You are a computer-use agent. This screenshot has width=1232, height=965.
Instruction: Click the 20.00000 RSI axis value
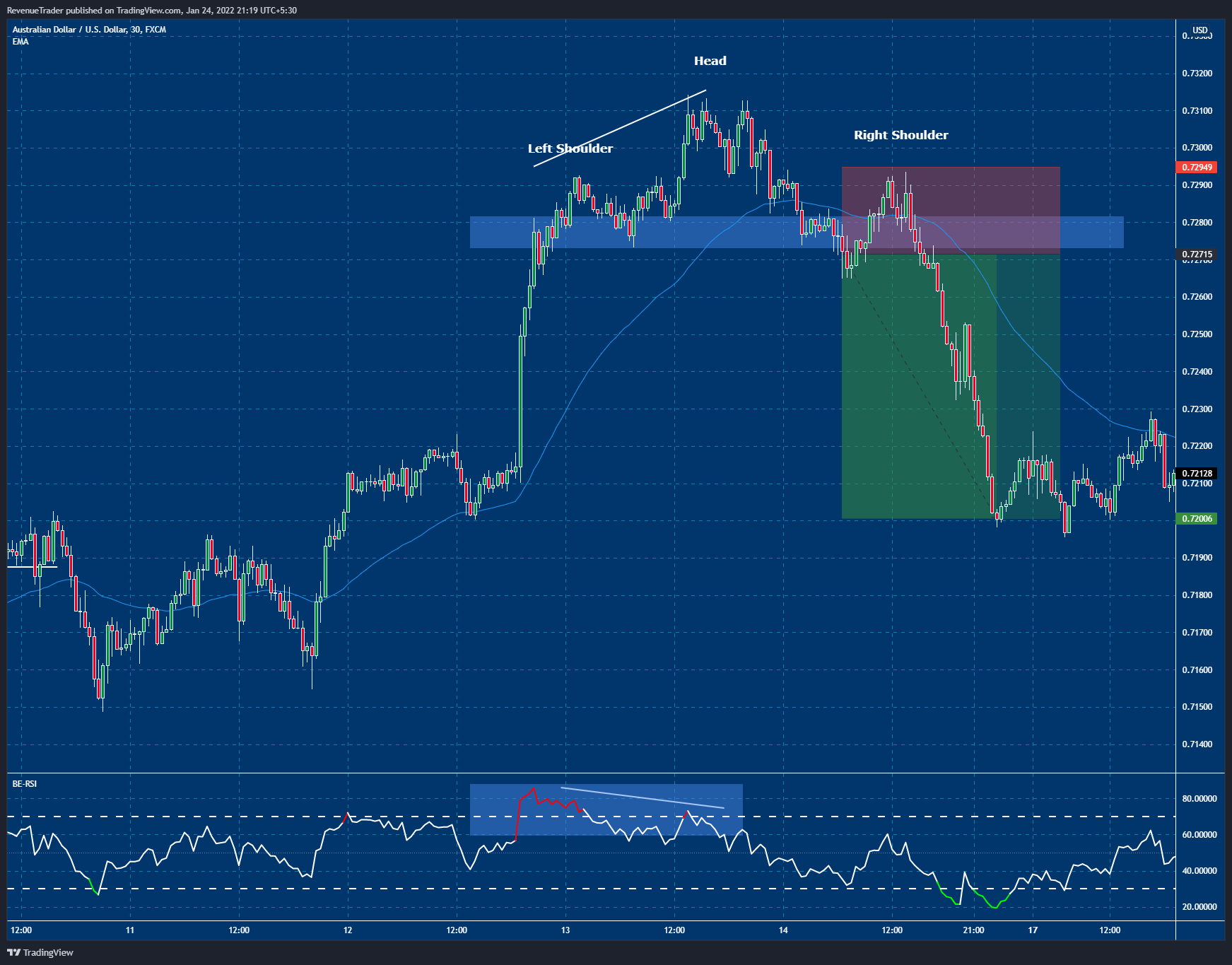tap(1199, 907)
